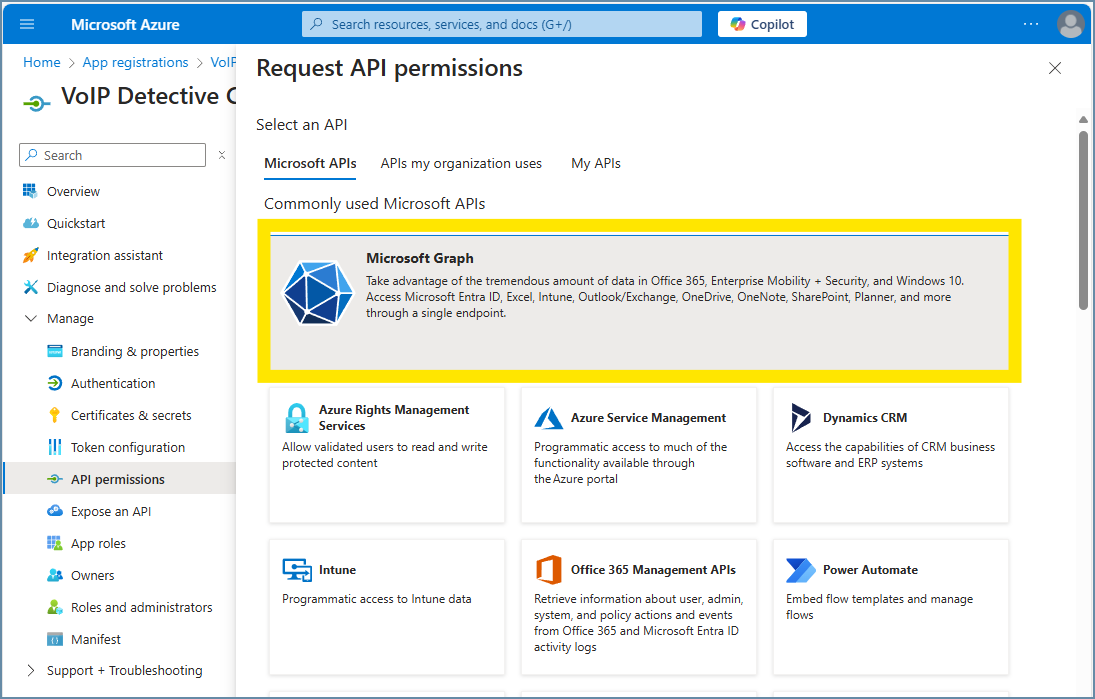Viewport: 1095px width, 699px height.
Task: Select App roles label
Action: coord(98,543)
